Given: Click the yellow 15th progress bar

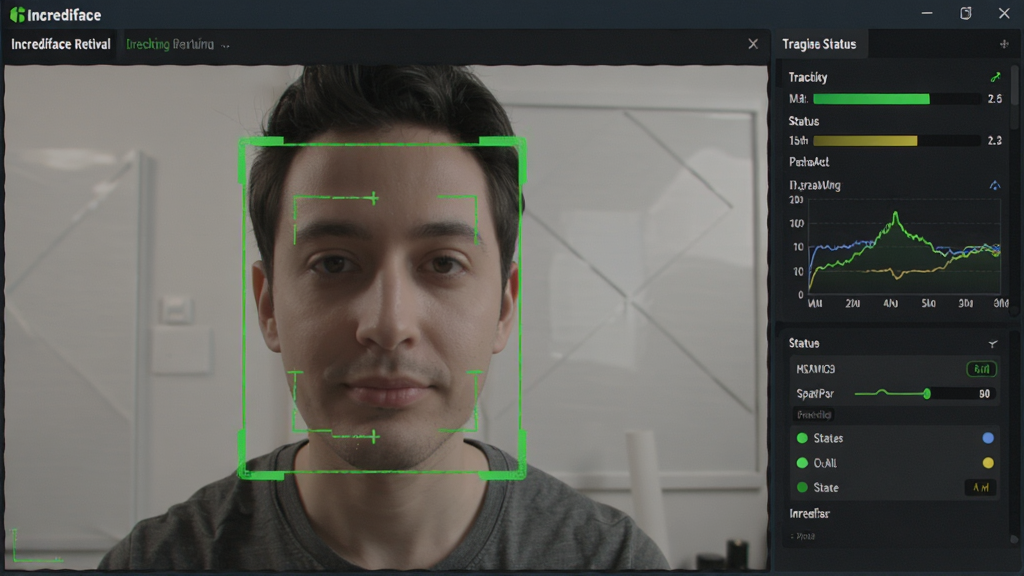Looking at the screenshot, I should click(865, 140).
